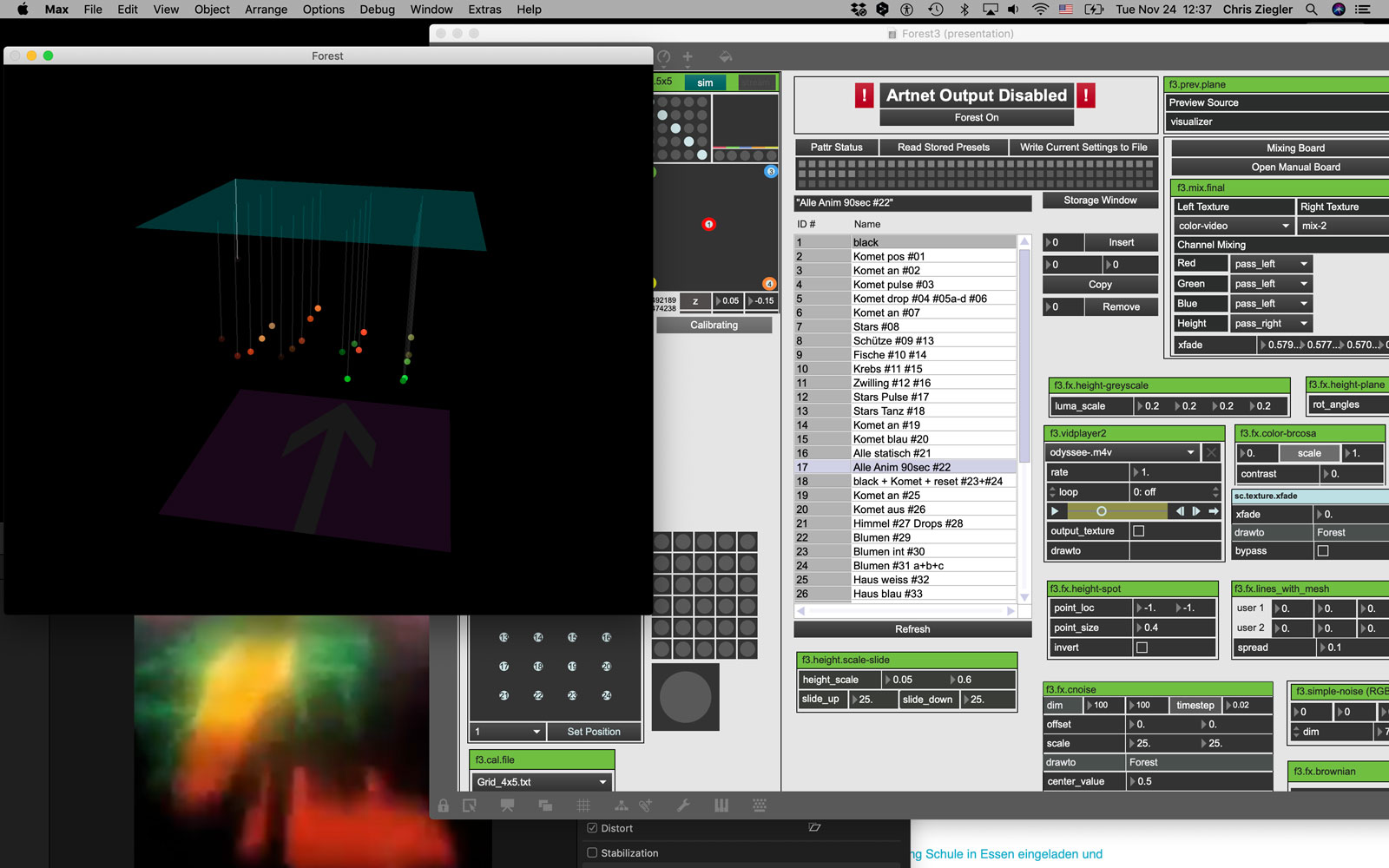The height and width of the screenshot is (868, 1389).
Task: Click the vidplayer2 playback position slider
Action: [1116, 511]
